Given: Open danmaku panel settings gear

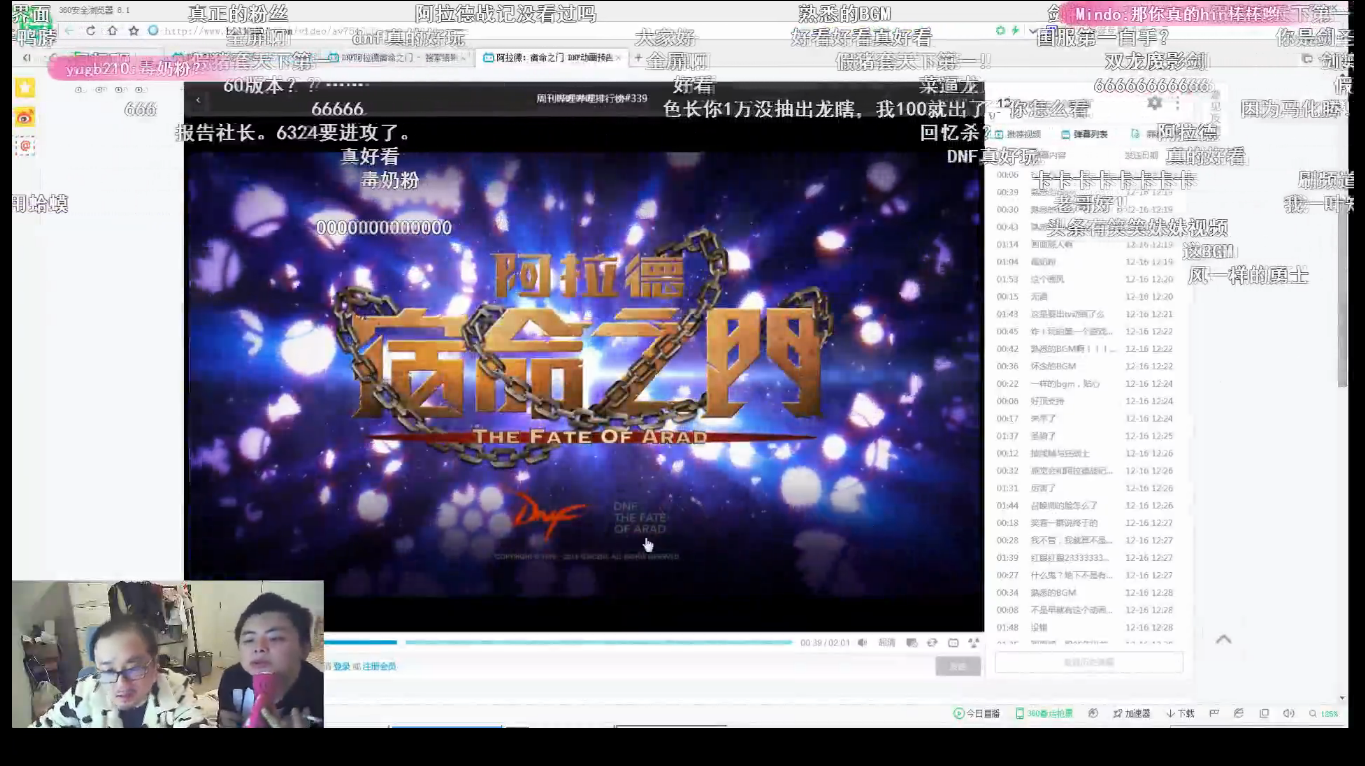Looking at the screenshot, I should click(x=1154, y=103).
